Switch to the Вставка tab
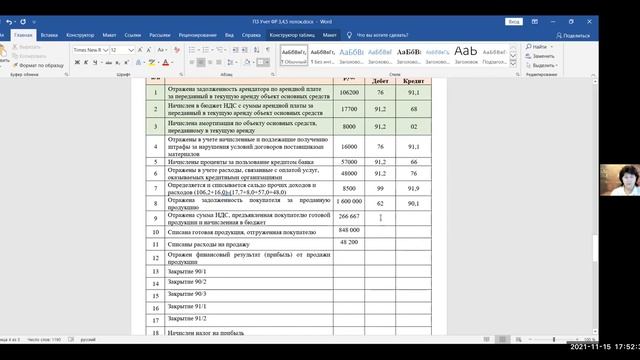640x360 pixels. click(49, 35)
